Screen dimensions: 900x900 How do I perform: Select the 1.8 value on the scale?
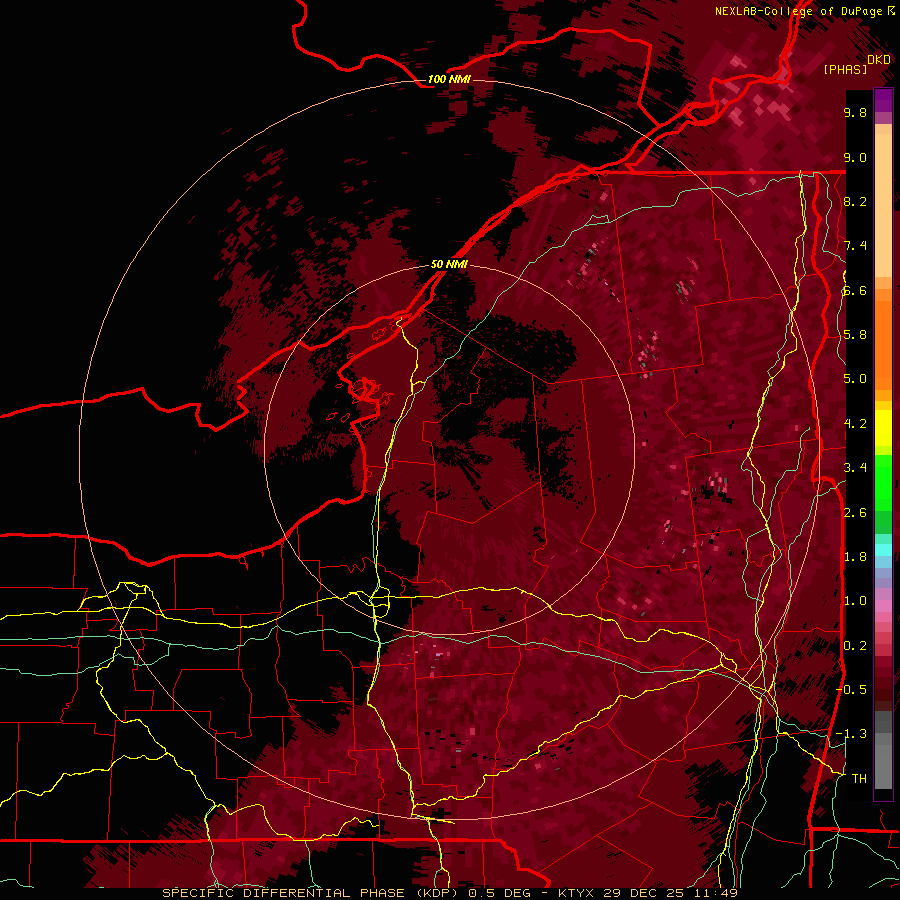coord(855,557)
